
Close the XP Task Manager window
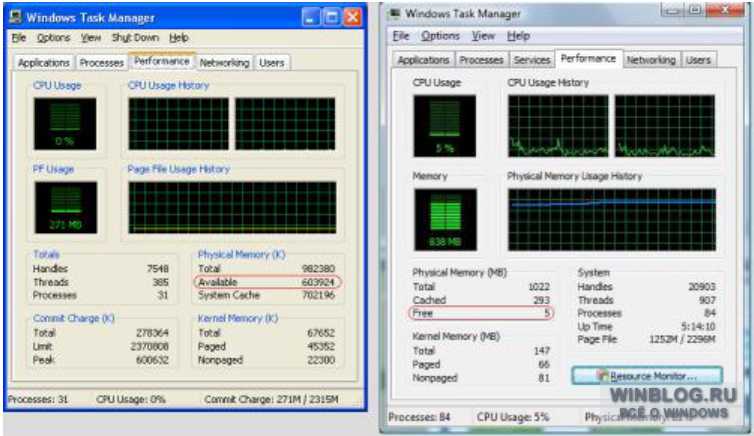coord(353,18)
